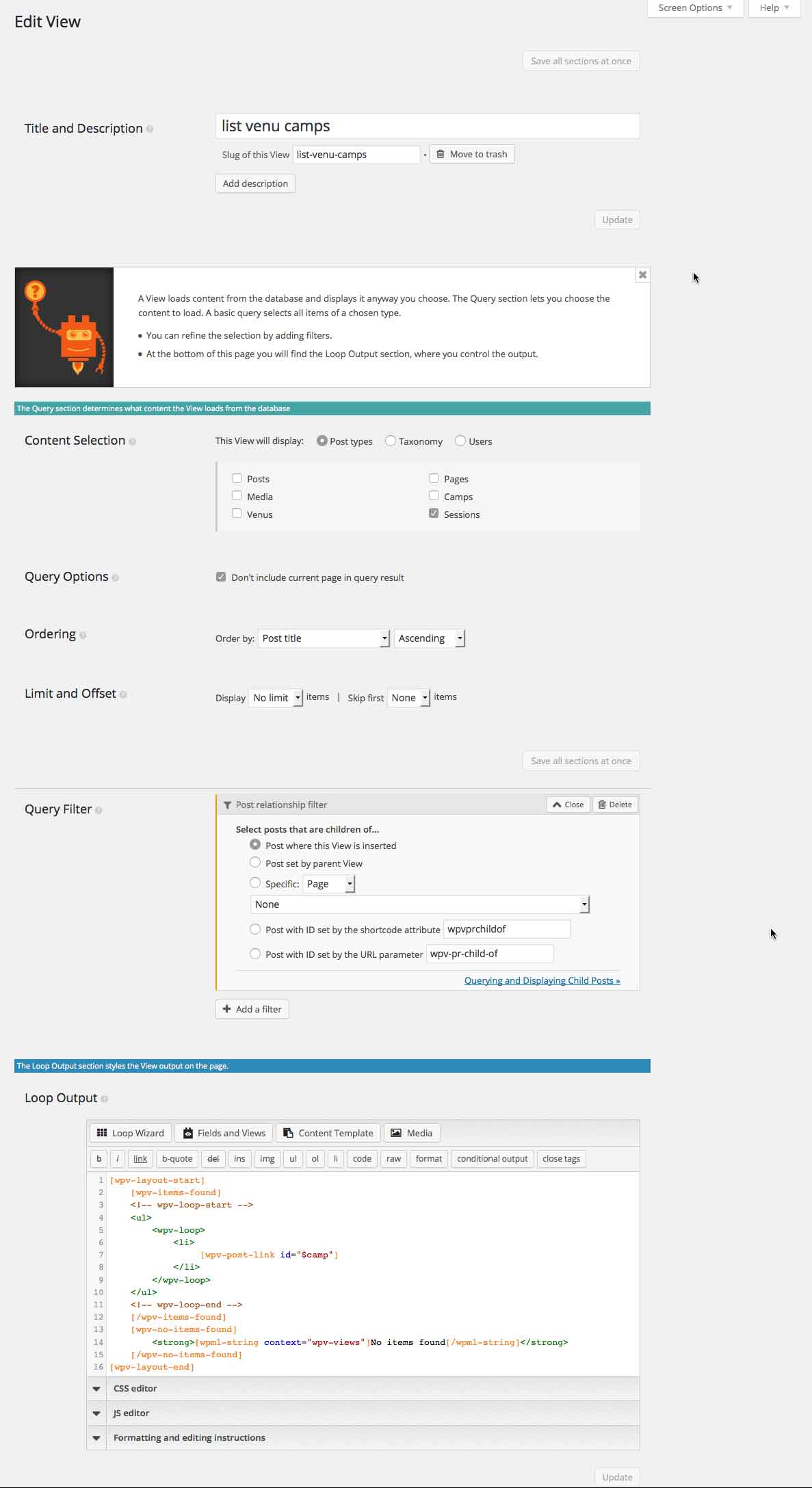
Task: Click conditional output button
Action: (x=493, y=1159)
